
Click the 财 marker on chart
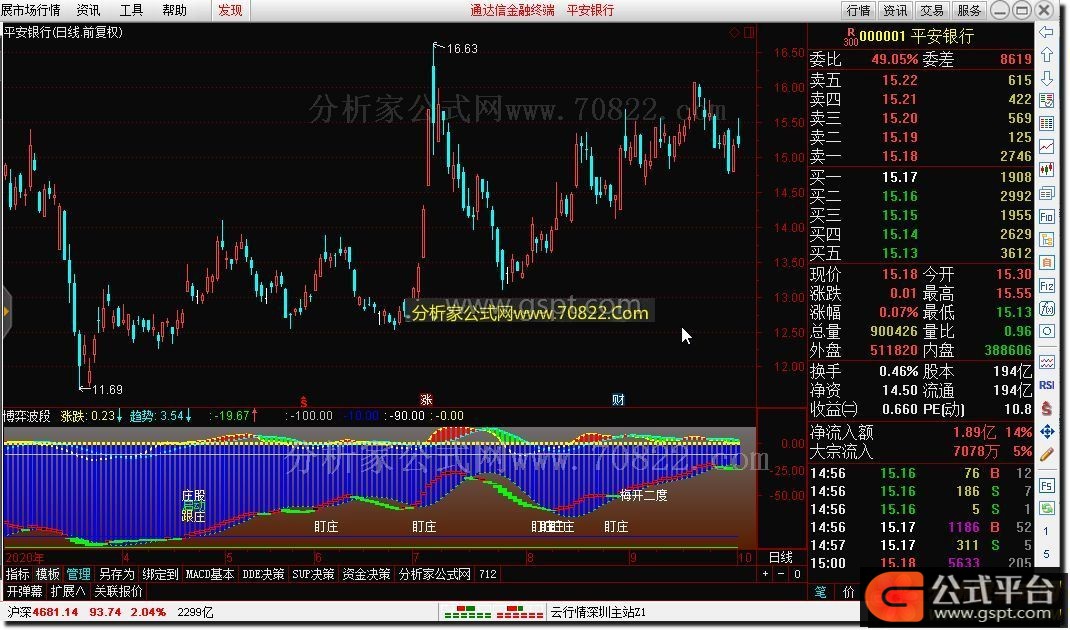point(618,400)
